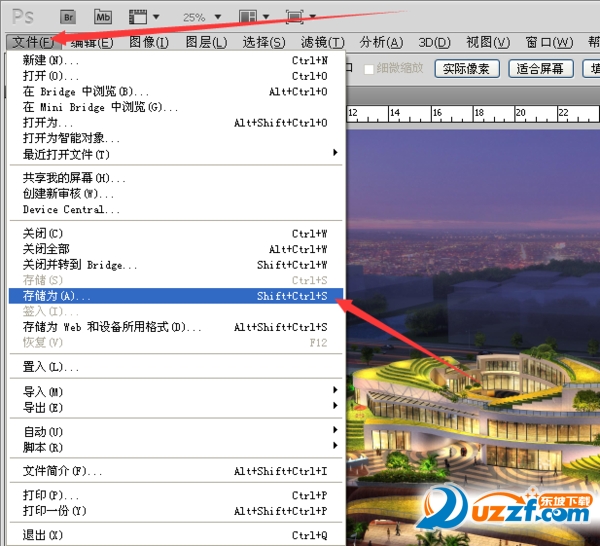Open the 图层(L) menu
Viewport: 600px width, 546px height.
pos(206,42)
